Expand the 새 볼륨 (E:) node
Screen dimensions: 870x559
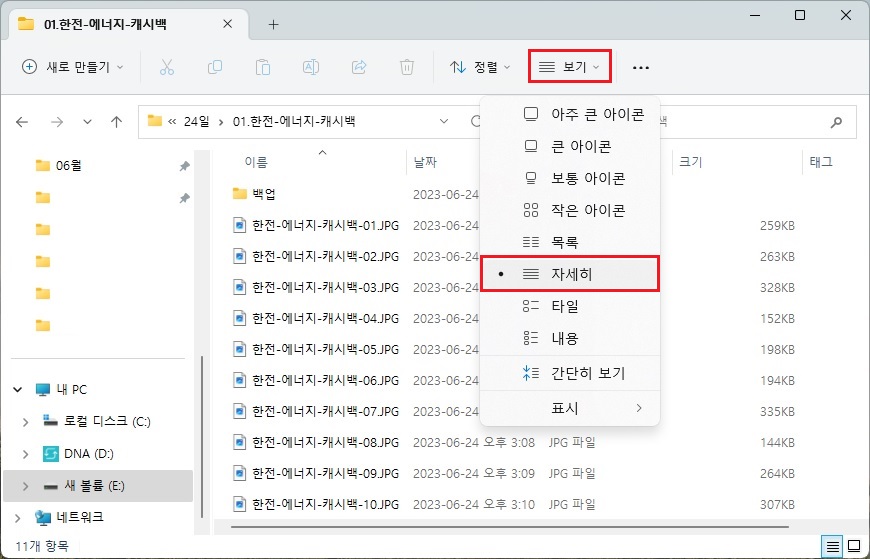(25, 486)
